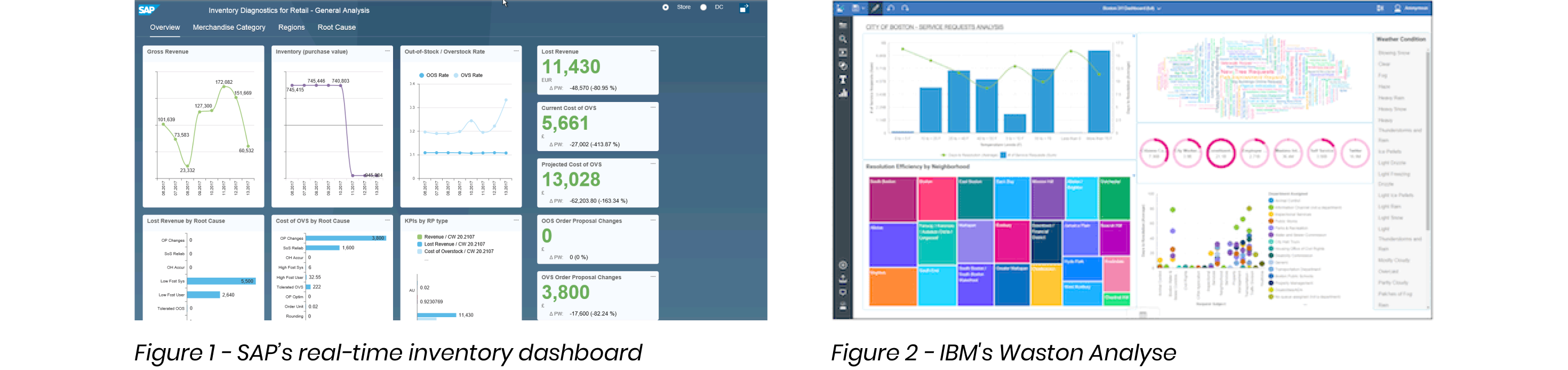Click the South Boston treemap tile
The width and height of the screenshot is (1568, 370).
pyautogui.click(x=892, y=199)
